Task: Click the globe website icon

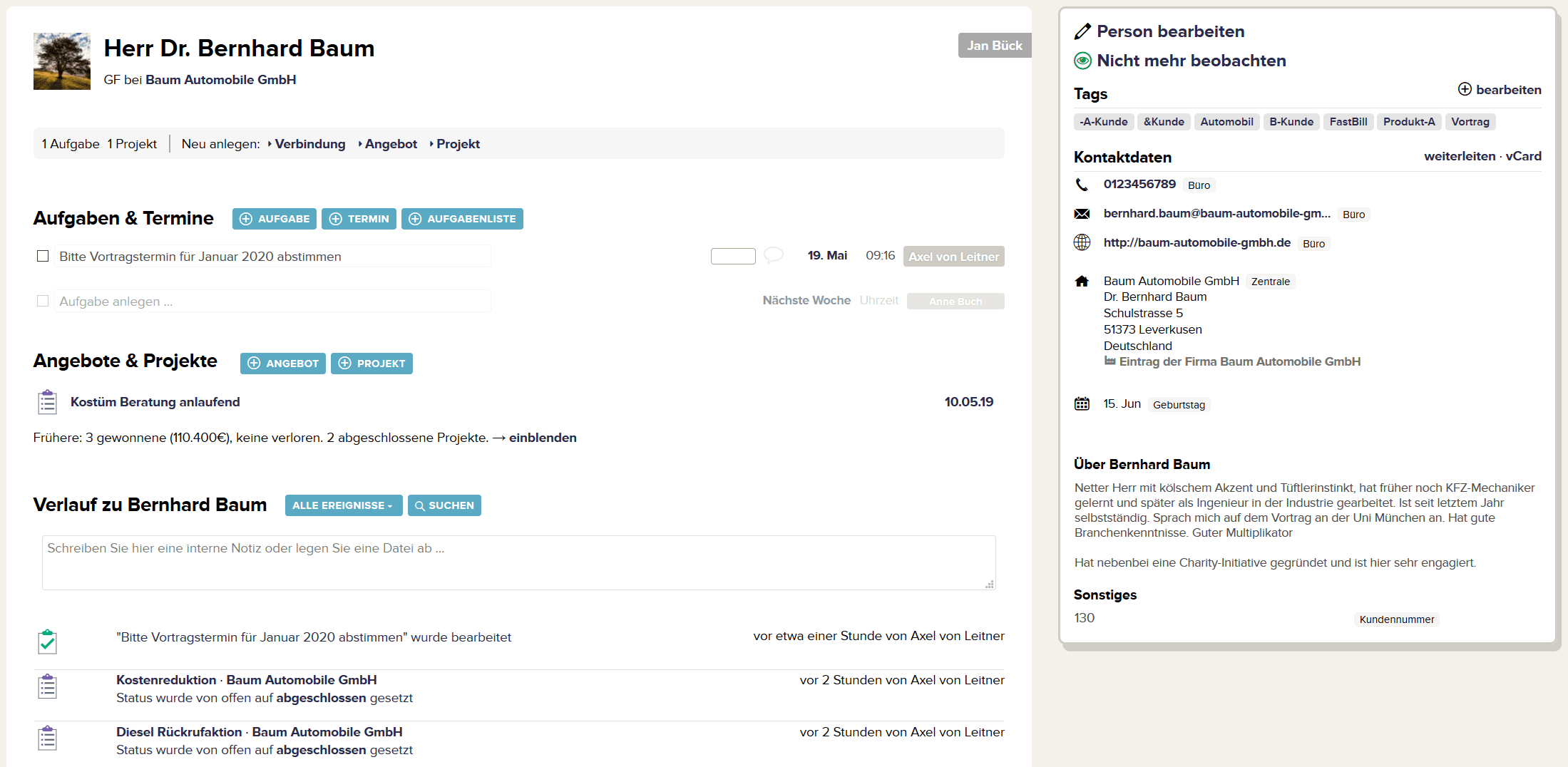Action: coord(1082,242)
